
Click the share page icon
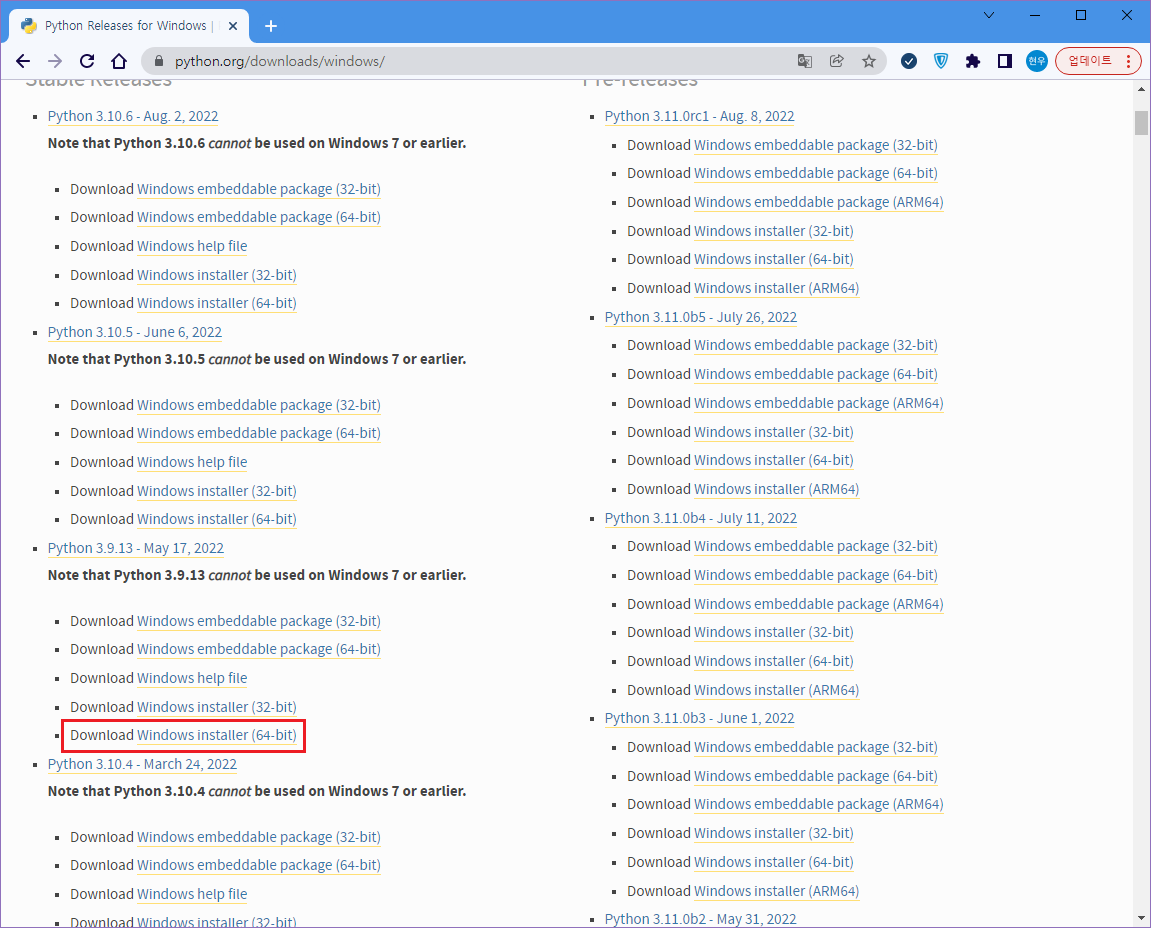tap(837, 61)
